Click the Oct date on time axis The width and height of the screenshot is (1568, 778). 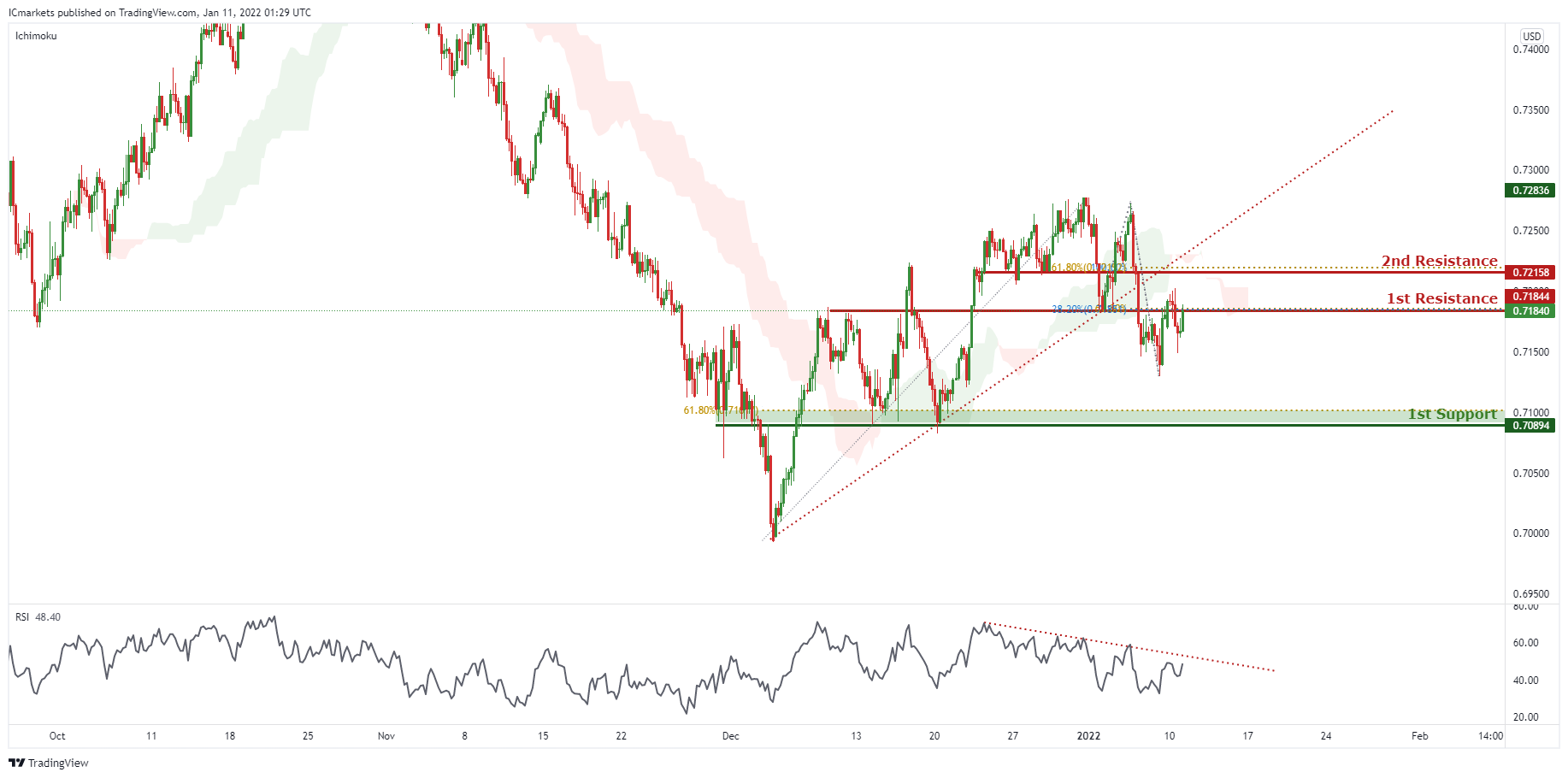(57, 736)
